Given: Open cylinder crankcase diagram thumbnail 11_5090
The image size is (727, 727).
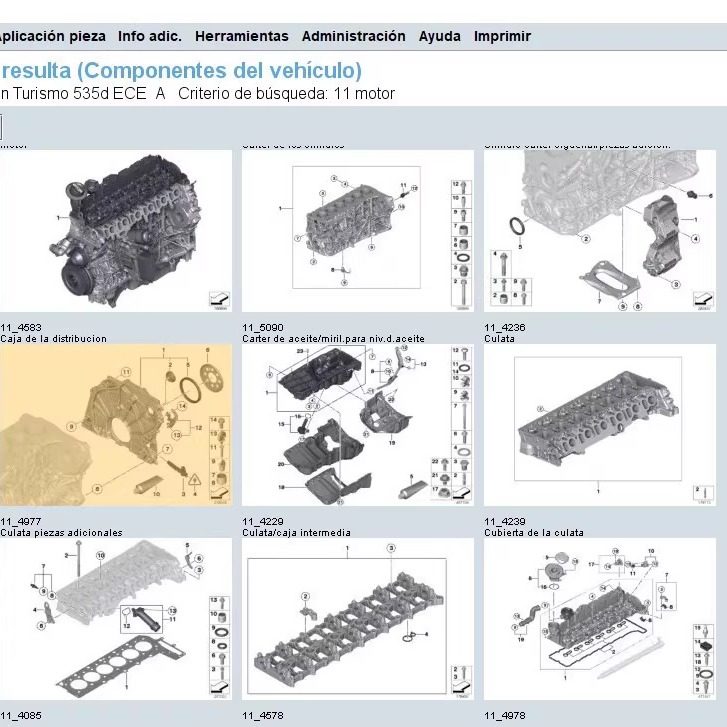Looking at the screenshot, I should tap(358, 230).
